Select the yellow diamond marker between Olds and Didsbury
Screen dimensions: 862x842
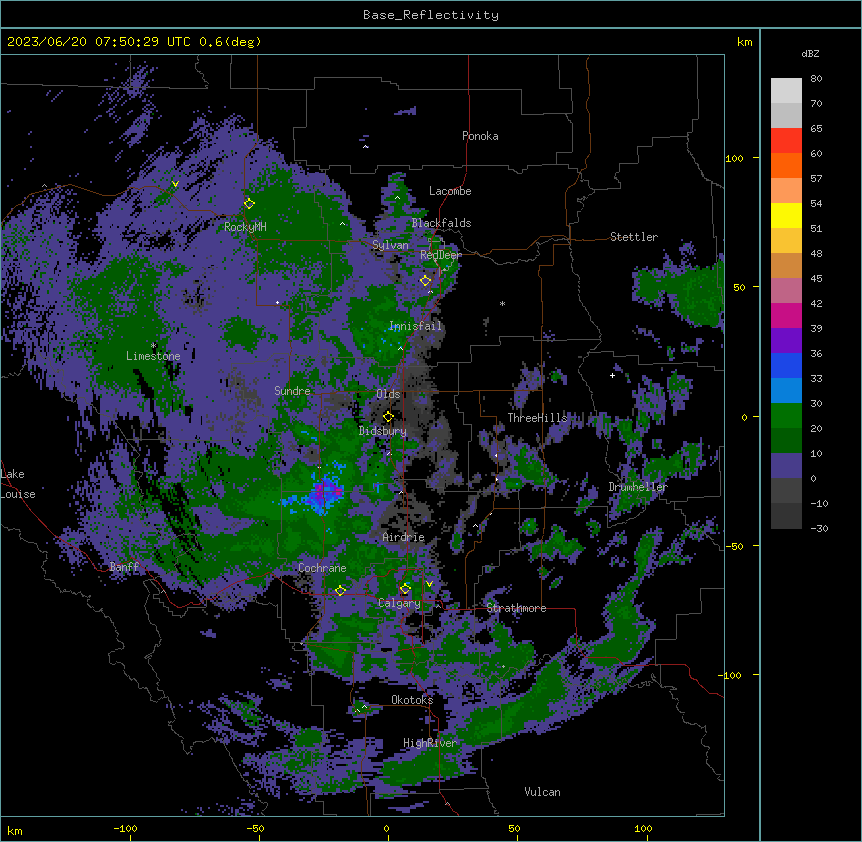tap(388, 417)
